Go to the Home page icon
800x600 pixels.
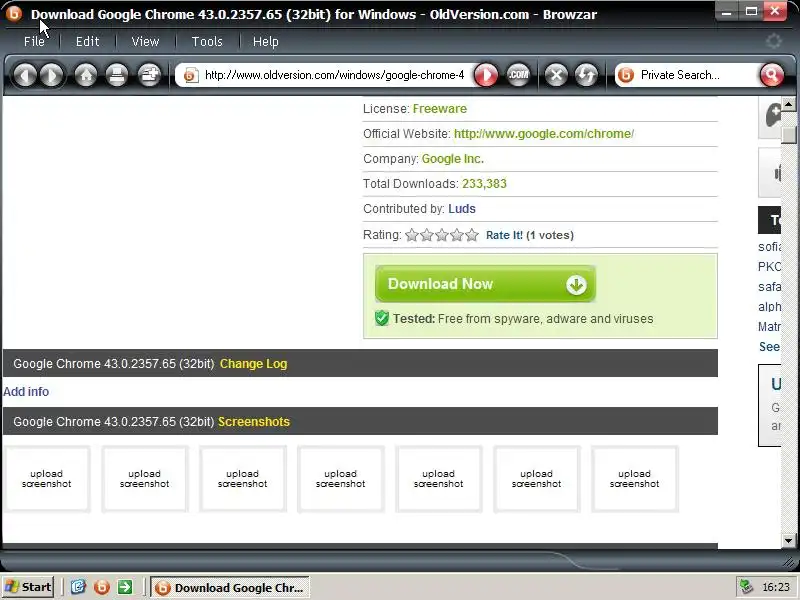point(86,76)
